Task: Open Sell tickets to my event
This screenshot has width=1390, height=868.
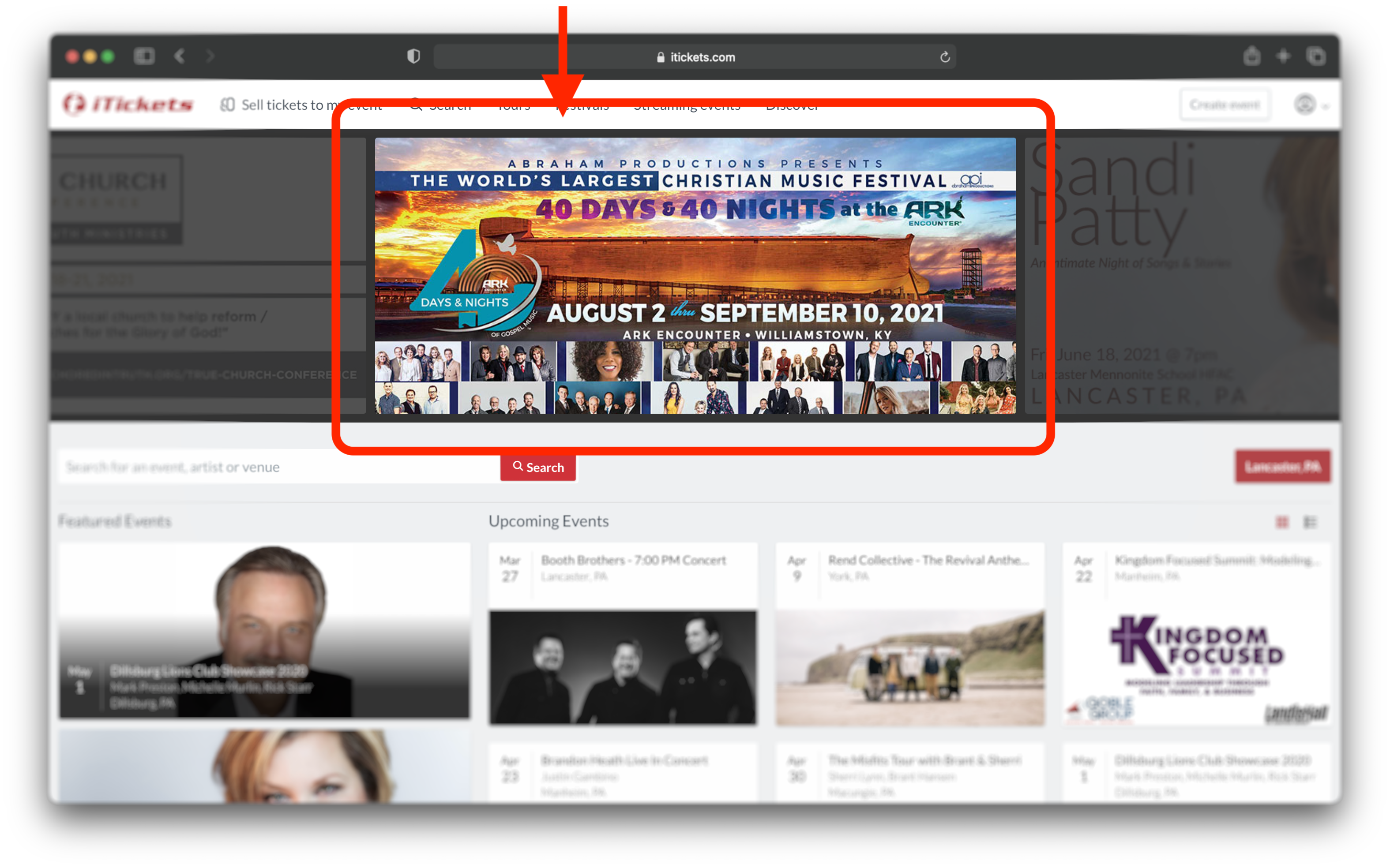Action: tap(301, 105)
